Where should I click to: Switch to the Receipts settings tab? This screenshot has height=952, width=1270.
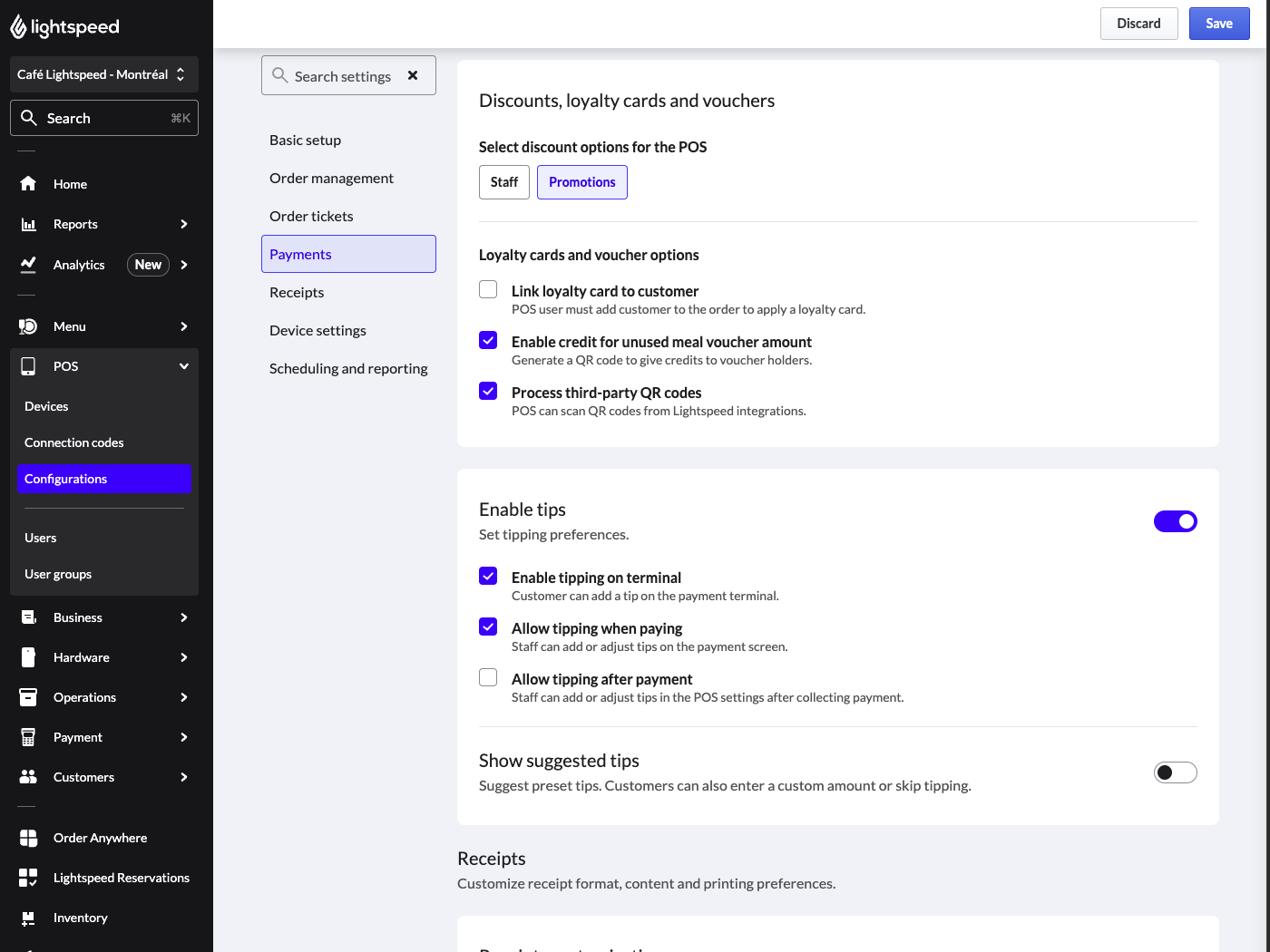click(x=297, y=292)
